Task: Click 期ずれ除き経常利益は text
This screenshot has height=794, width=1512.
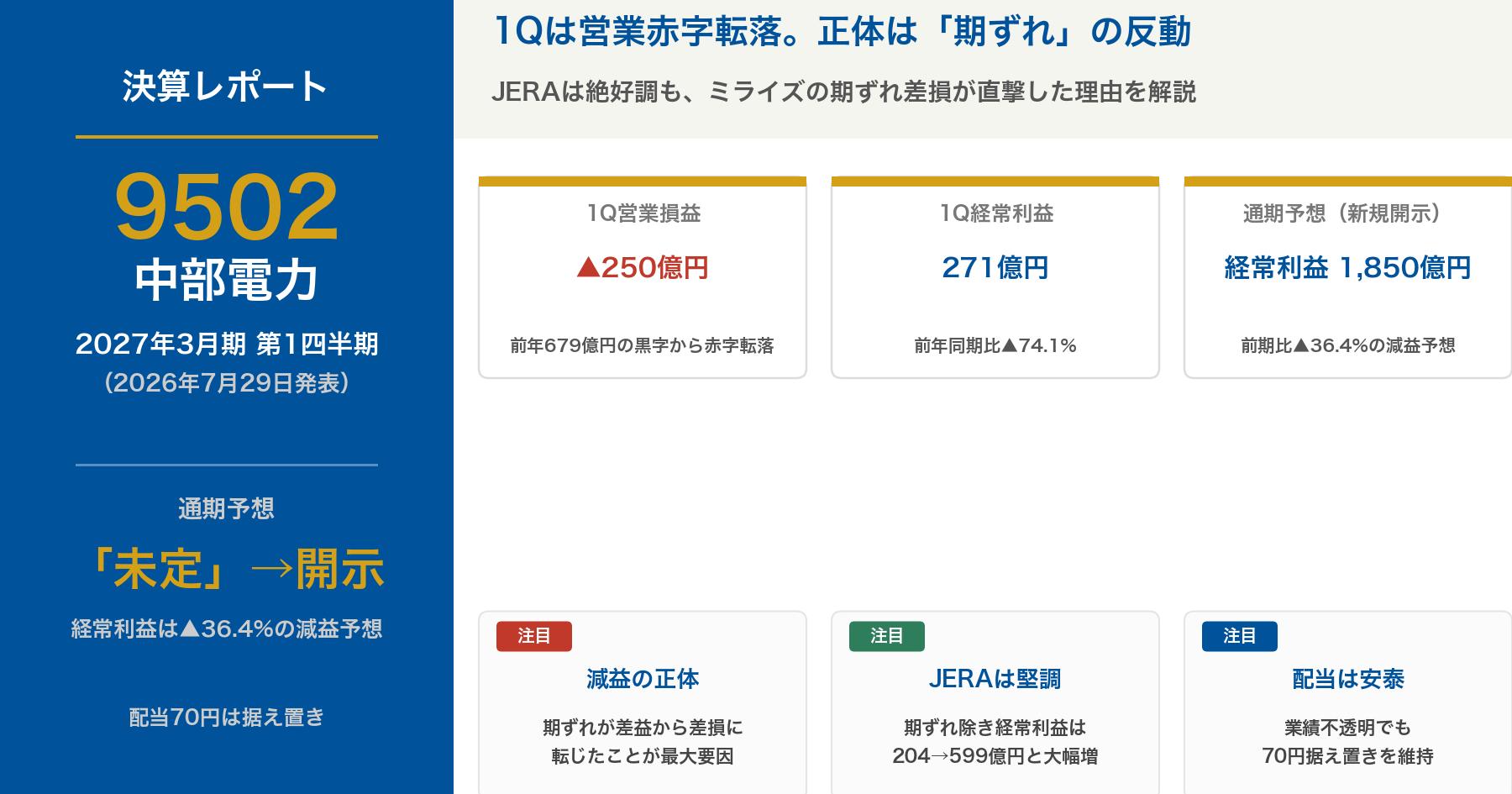Action: tap(995, 728)
